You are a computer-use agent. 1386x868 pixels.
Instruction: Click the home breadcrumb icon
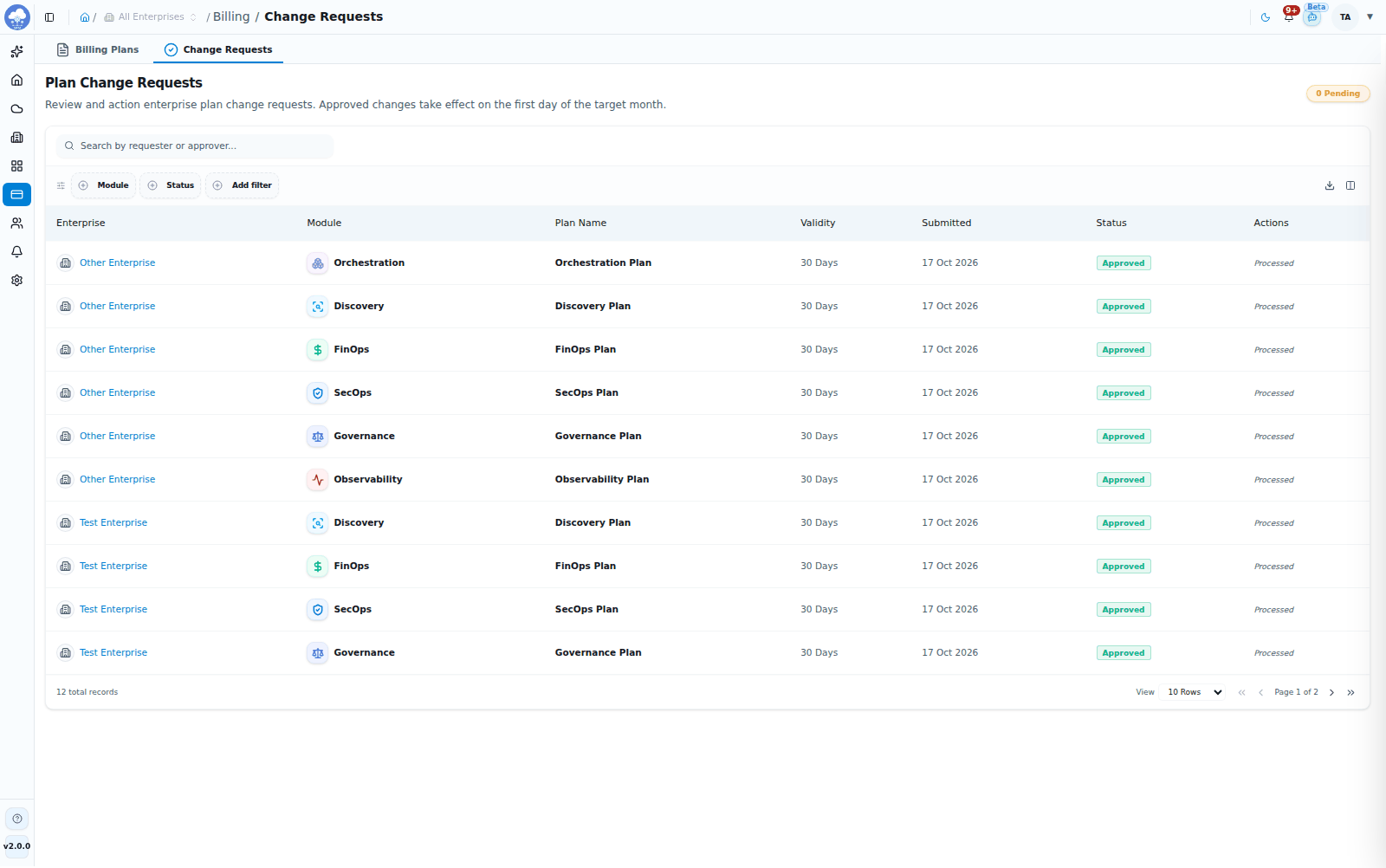(85, 17)
